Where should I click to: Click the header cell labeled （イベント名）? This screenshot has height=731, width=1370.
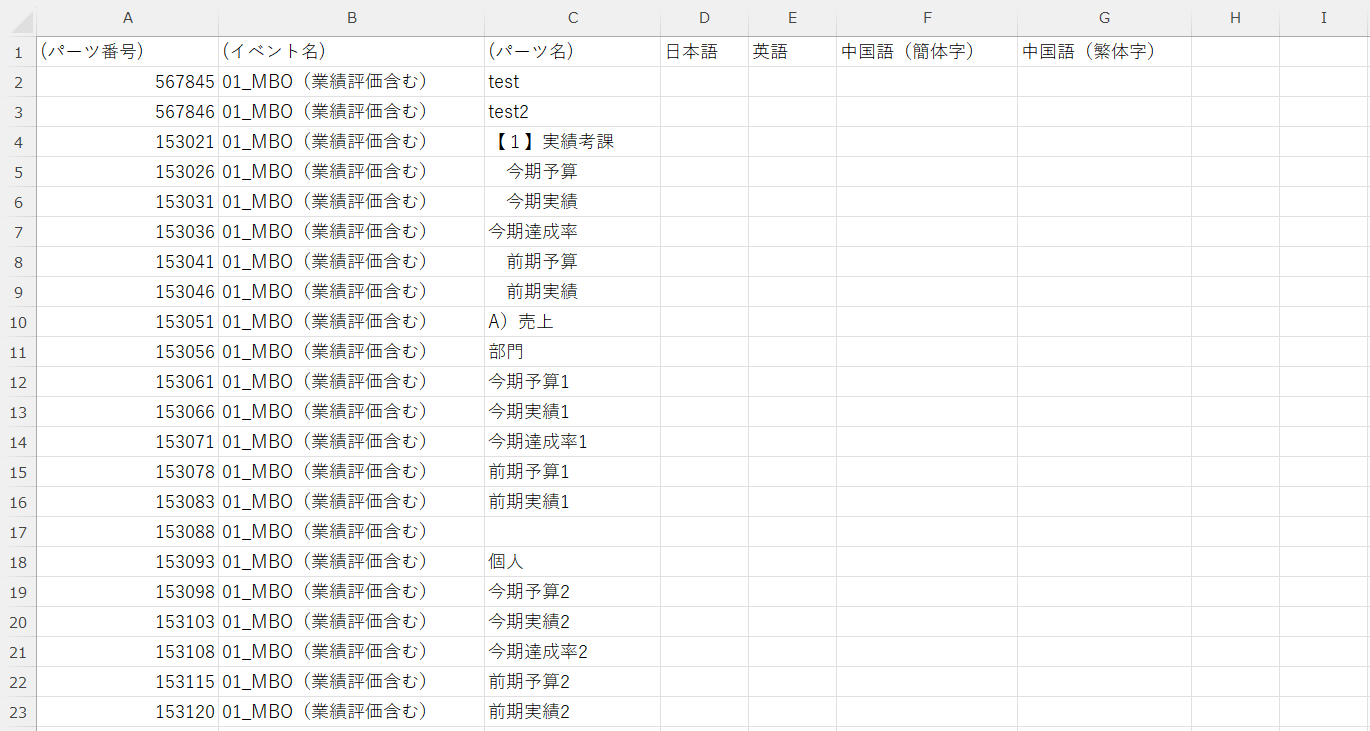352,51
